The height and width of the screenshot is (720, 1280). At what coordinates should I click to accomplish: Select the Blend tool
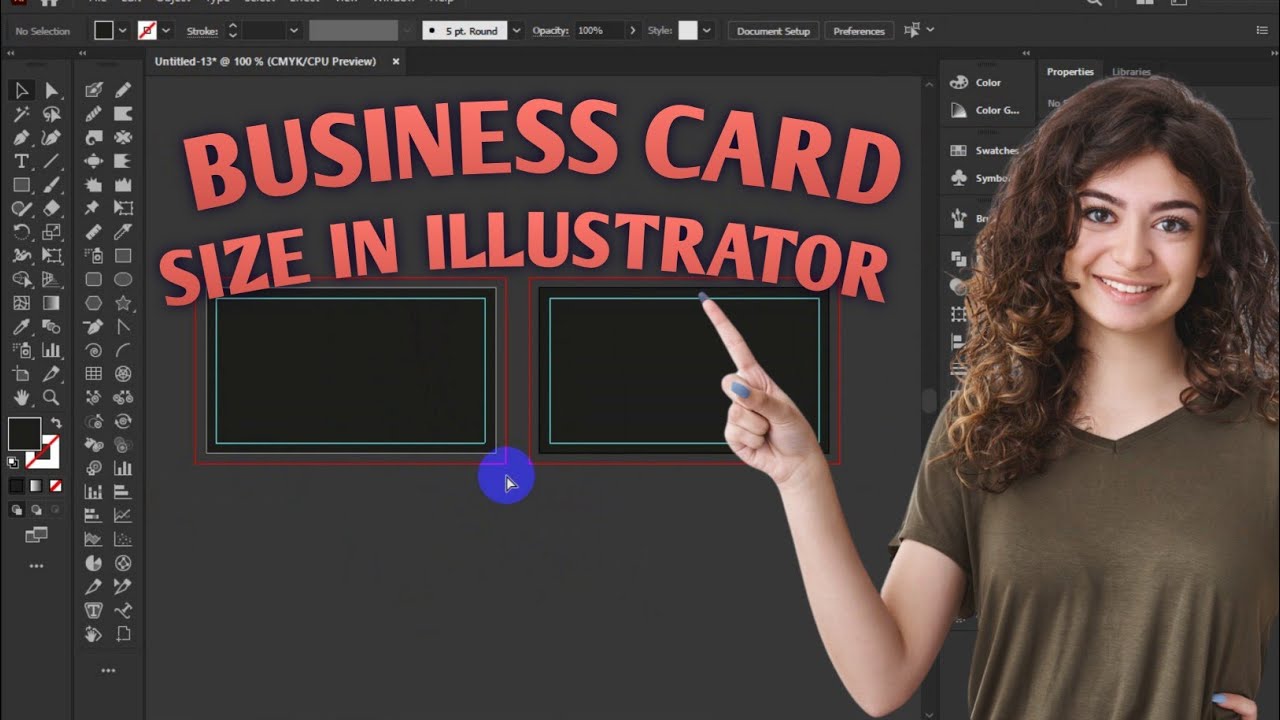pyautogui.click(x=53, y=327)
